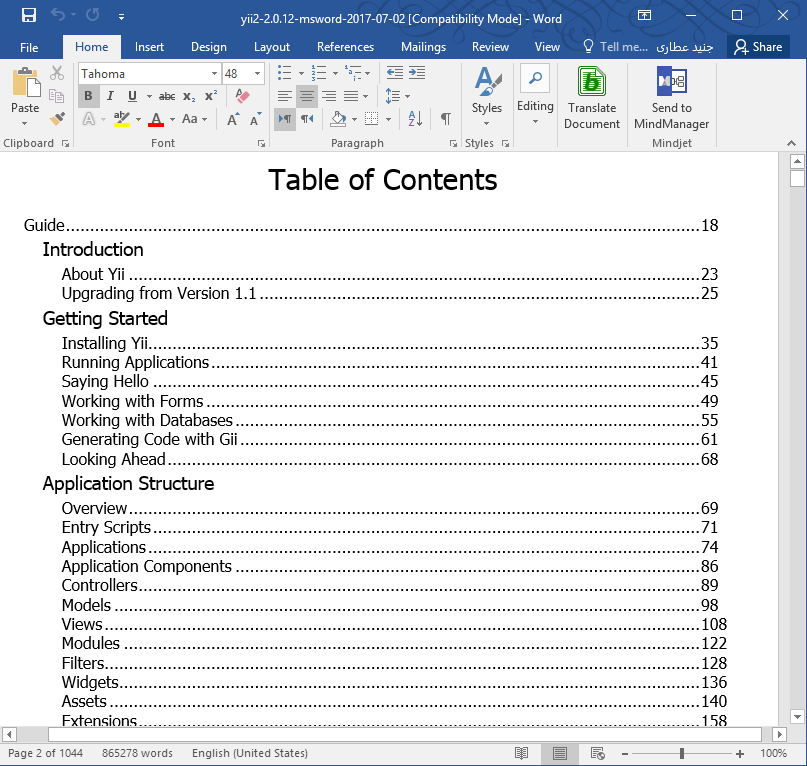Viewport: 807px width, 766px height.
Task: Toggle Subscript formatting
Action: [x=189, y=96]
